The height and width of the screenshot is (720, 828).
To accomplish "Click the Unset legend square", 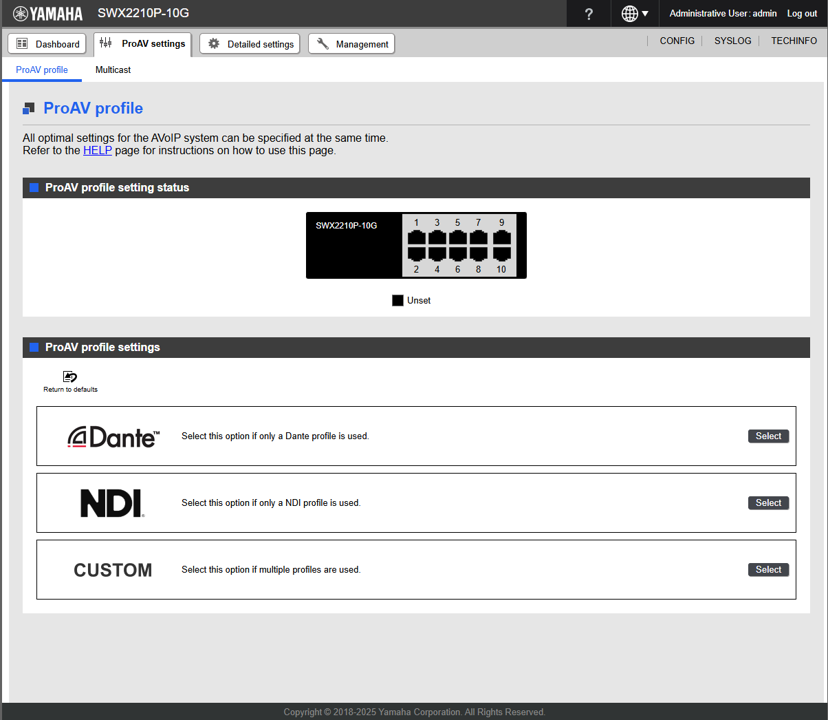I will (x=397, y=300).
